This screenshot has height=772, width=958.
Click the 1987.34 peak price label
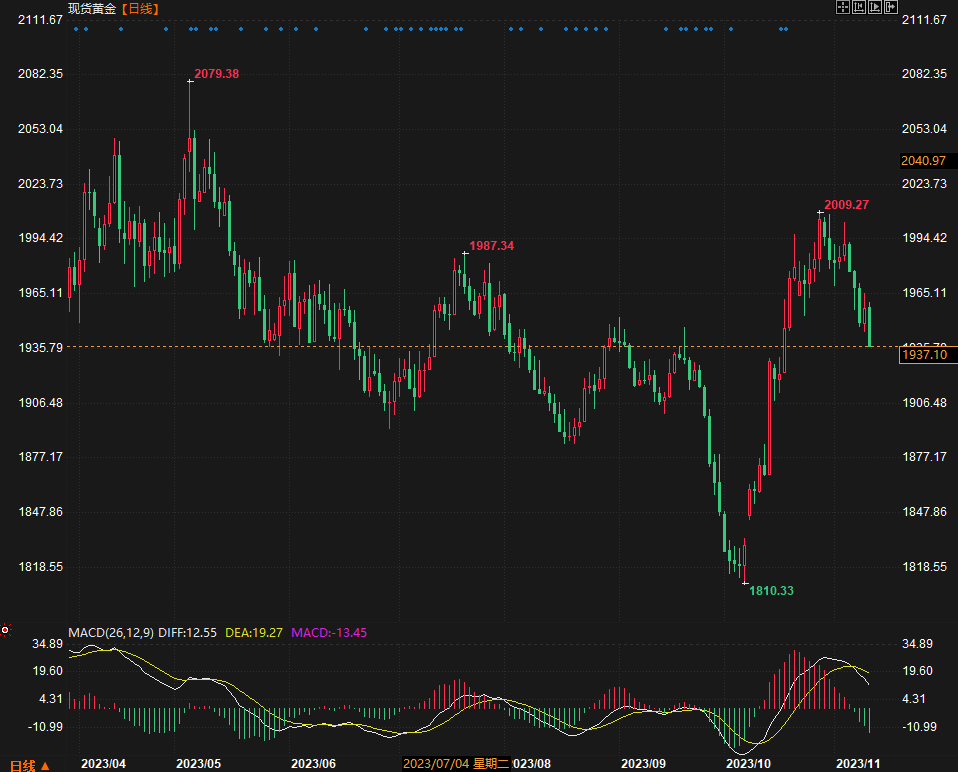click(x=491, y=246)
